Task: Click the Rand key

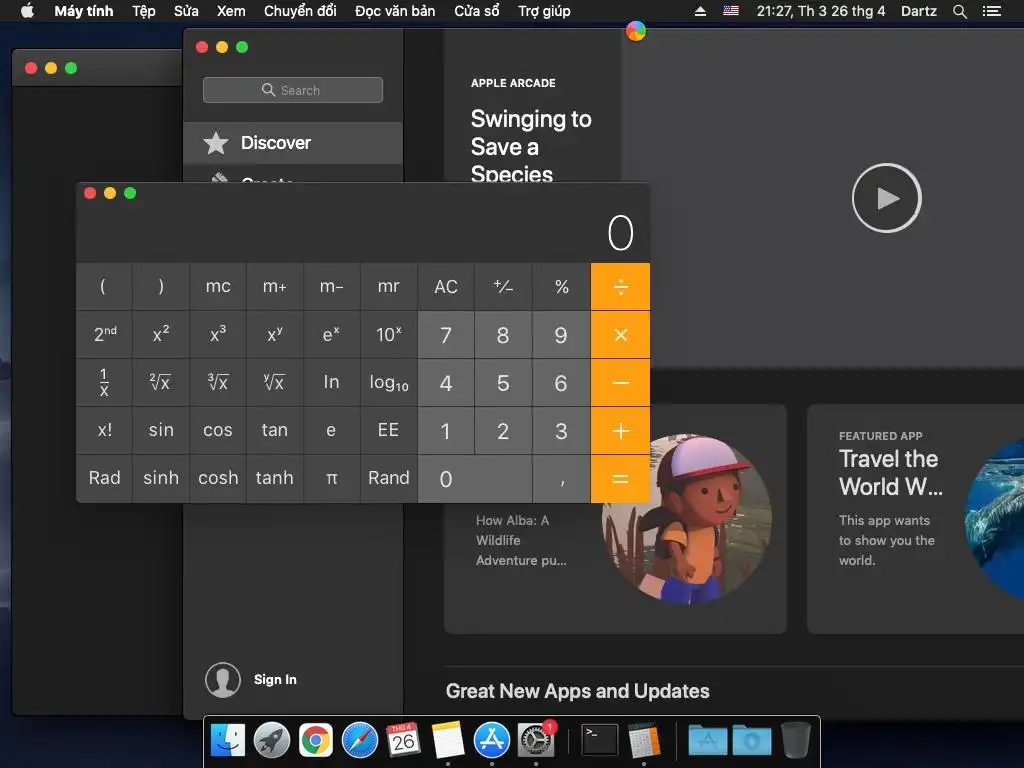Action: click(389, 479)
